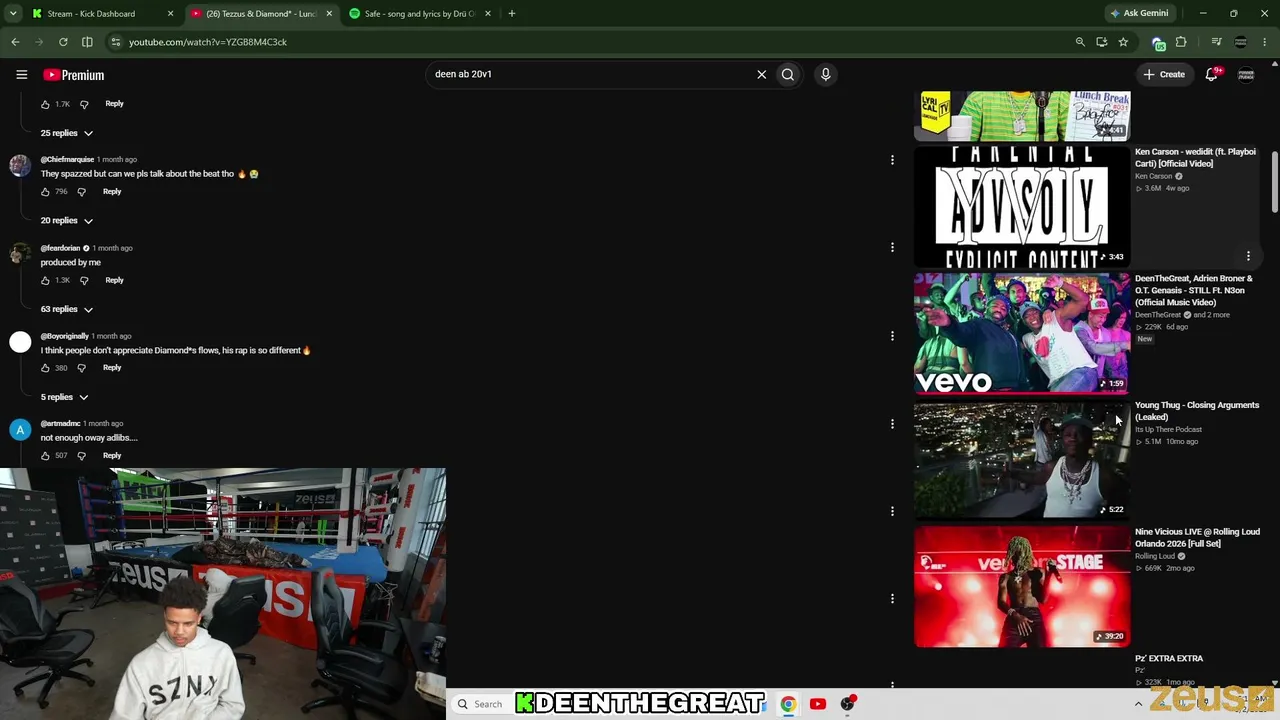Close the Spotify Safe song tab
Viewport: 1280px width, 720px height.
click(x=488, y=14)
